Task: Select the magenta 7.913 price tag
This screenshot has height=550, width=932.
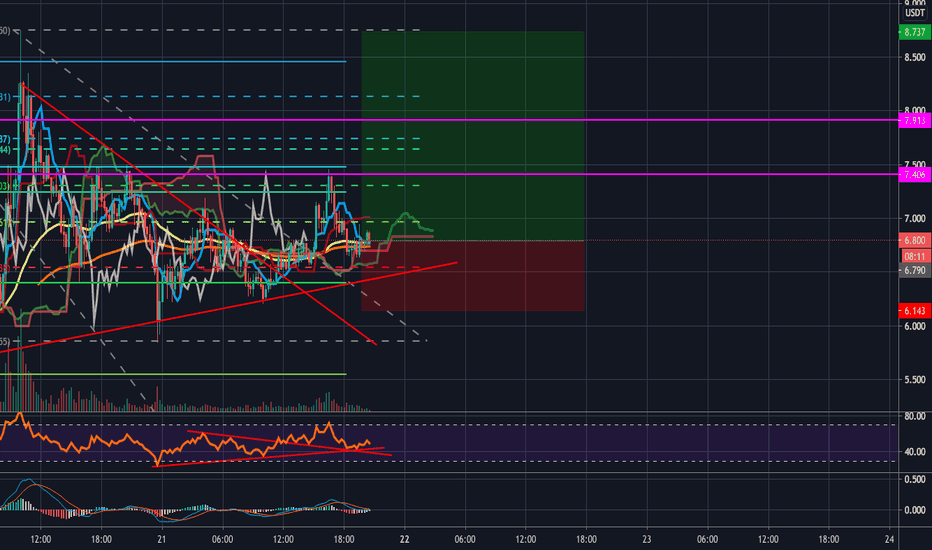Action: [914, 121]
